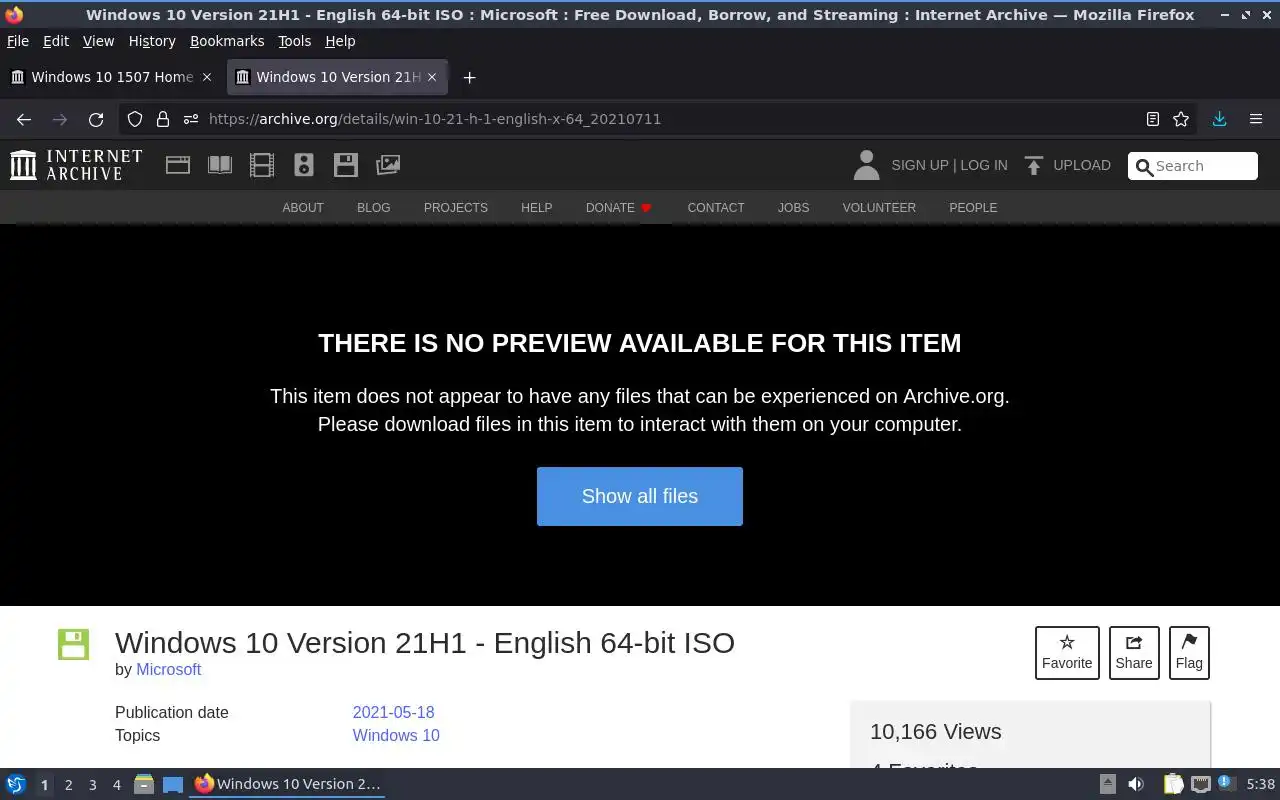The height and width of the screenshot is (800, 1280).
Task: Switch to workspace 2 in taskbar
Action: coord(68,785)
